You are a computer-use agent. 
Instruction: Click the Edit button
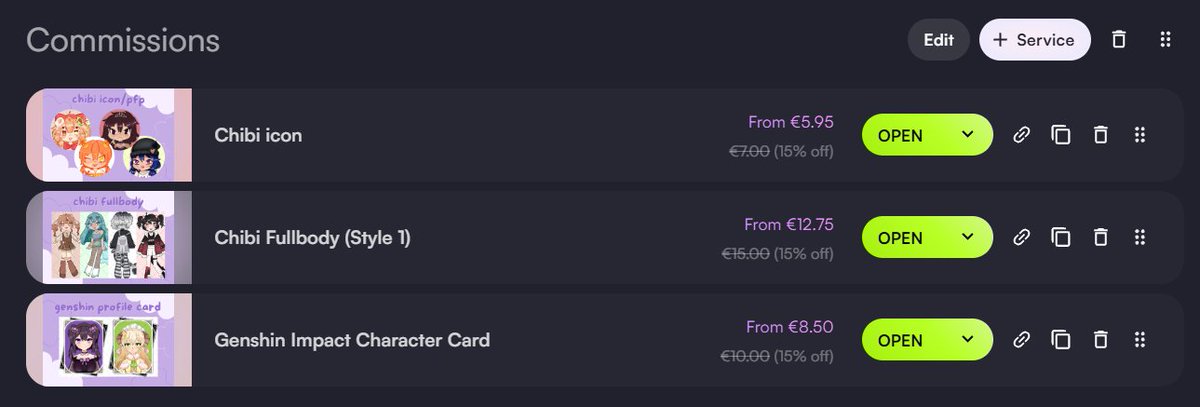[938, 40]
